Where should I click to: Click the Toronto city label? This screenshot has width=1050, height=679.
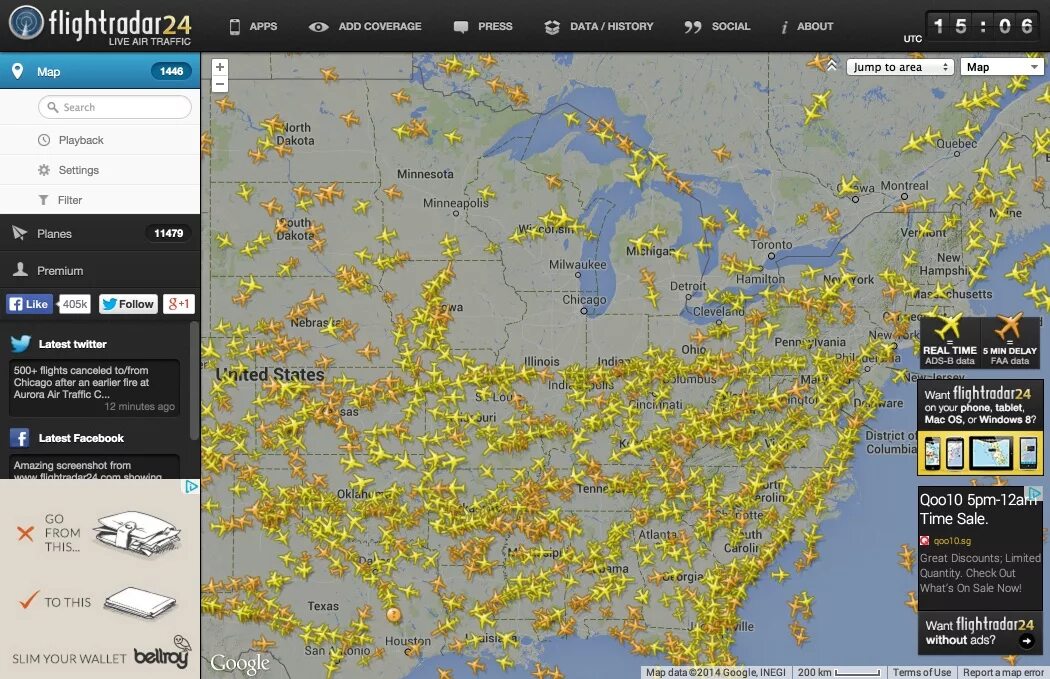(x=771, y=244)
